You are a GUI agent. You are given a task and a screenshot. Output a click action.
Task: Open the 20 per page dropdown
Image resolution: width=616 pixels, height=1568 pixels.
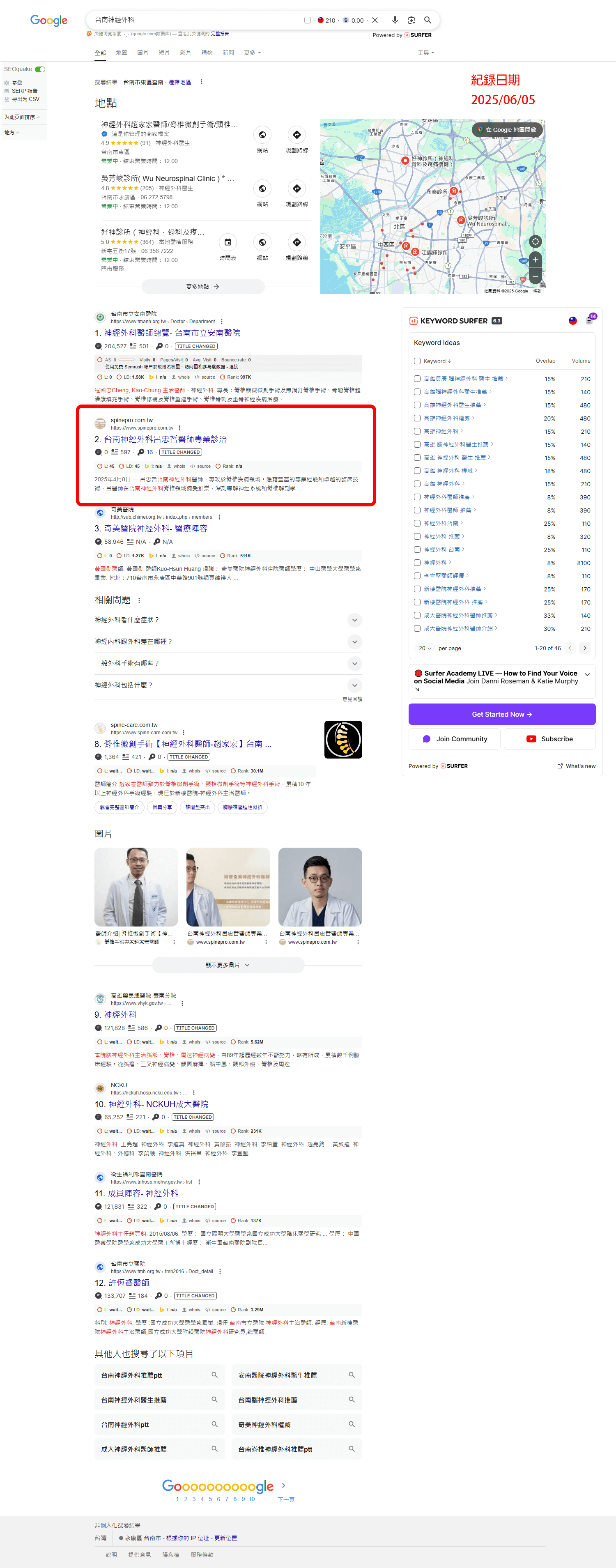click(x=425, y=648)
